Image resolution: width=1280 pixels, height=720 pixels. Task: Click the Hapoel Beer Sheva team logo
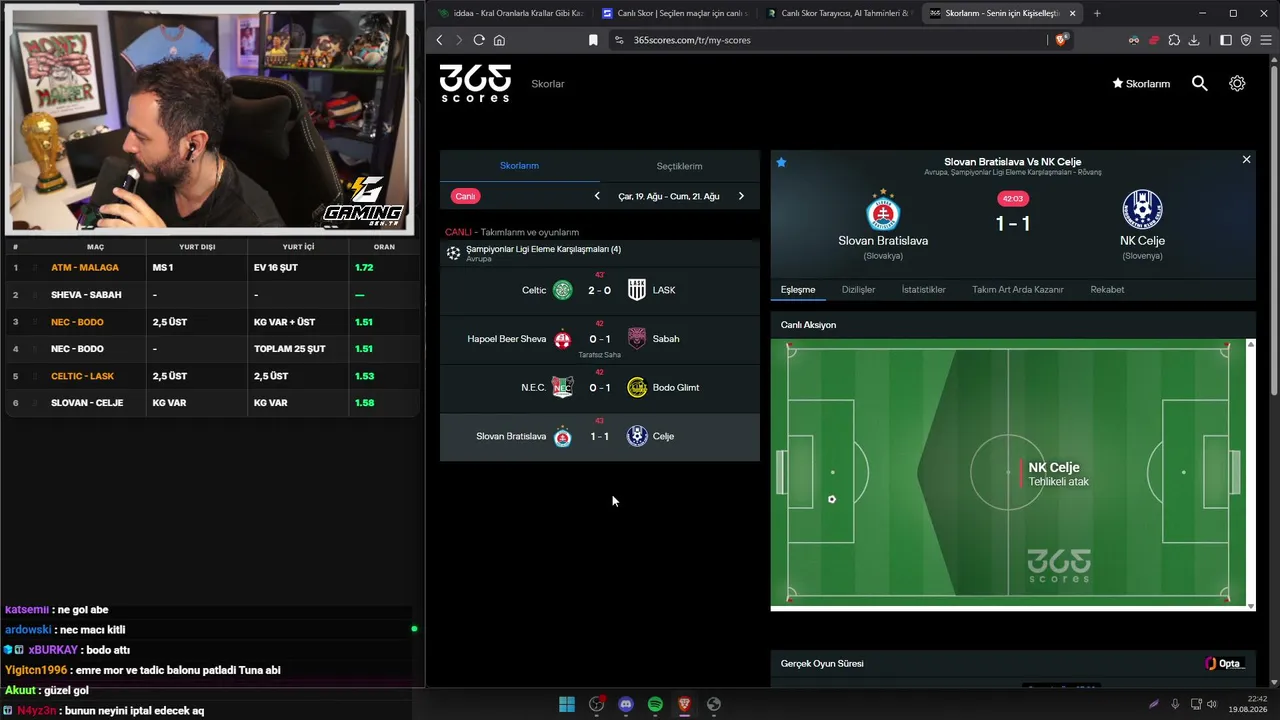[563, 339]
